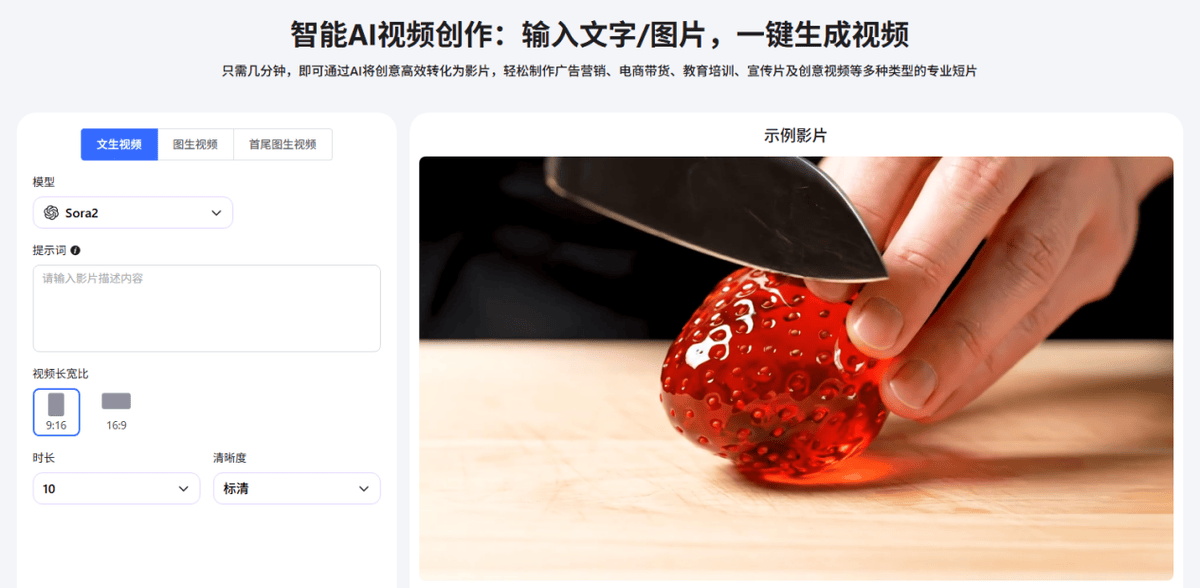
Task: Click the OpenAI logo beside Sora2
Action: [x=51, y=213]
